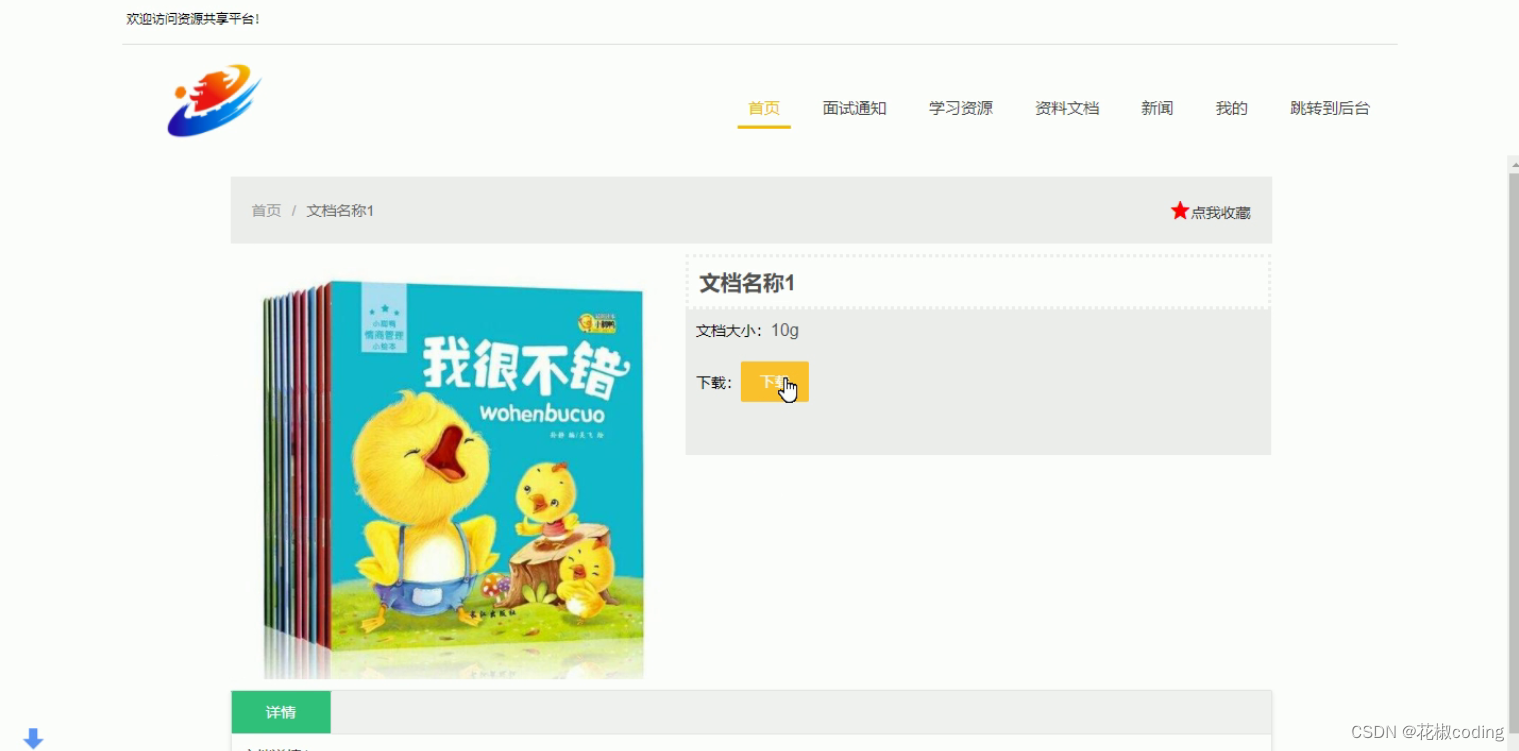Open the 我的 personal page
Screen dimensions: 1519x751
[x=1231, y=108]
